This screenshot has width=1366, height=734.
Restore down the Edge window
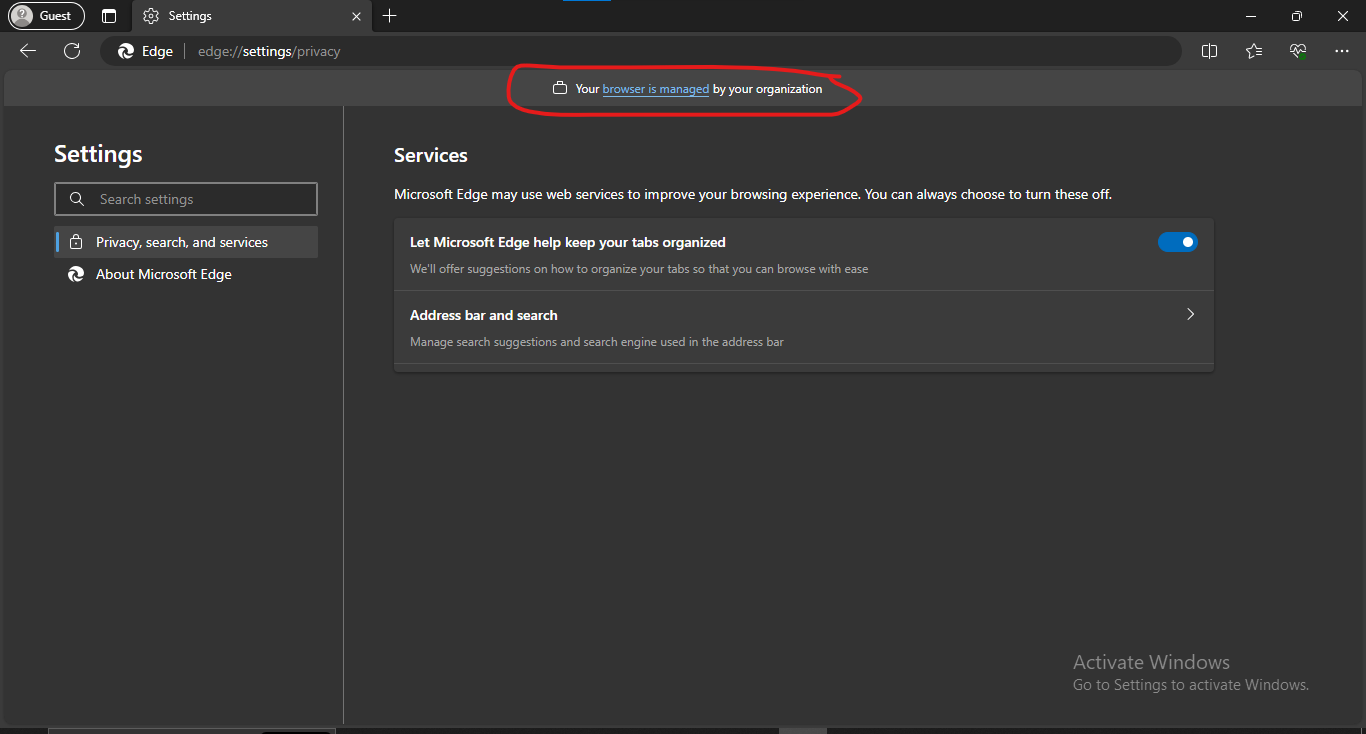1296,16
